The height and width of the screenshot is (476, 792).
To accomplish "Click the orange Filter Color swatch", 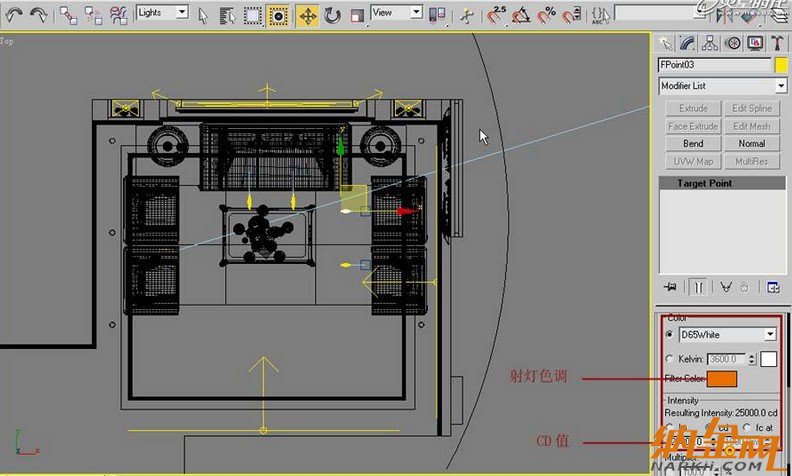I will (722, 379).
